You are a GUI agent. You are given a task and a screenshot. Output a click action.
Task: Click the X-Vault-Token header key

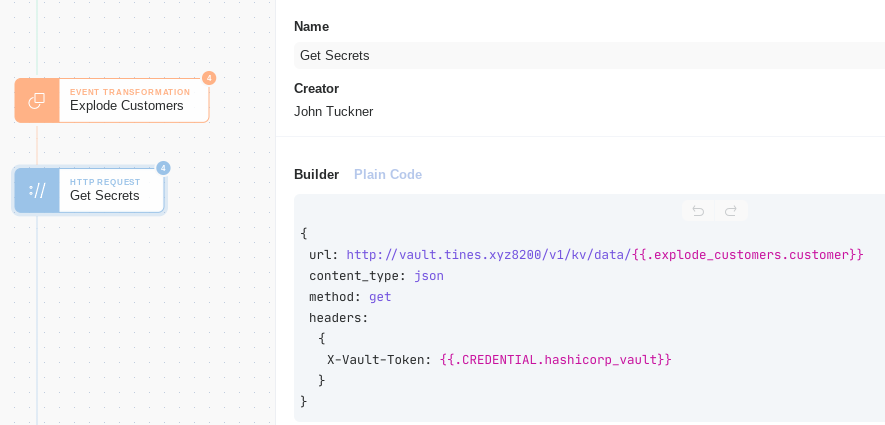(379, 360)
